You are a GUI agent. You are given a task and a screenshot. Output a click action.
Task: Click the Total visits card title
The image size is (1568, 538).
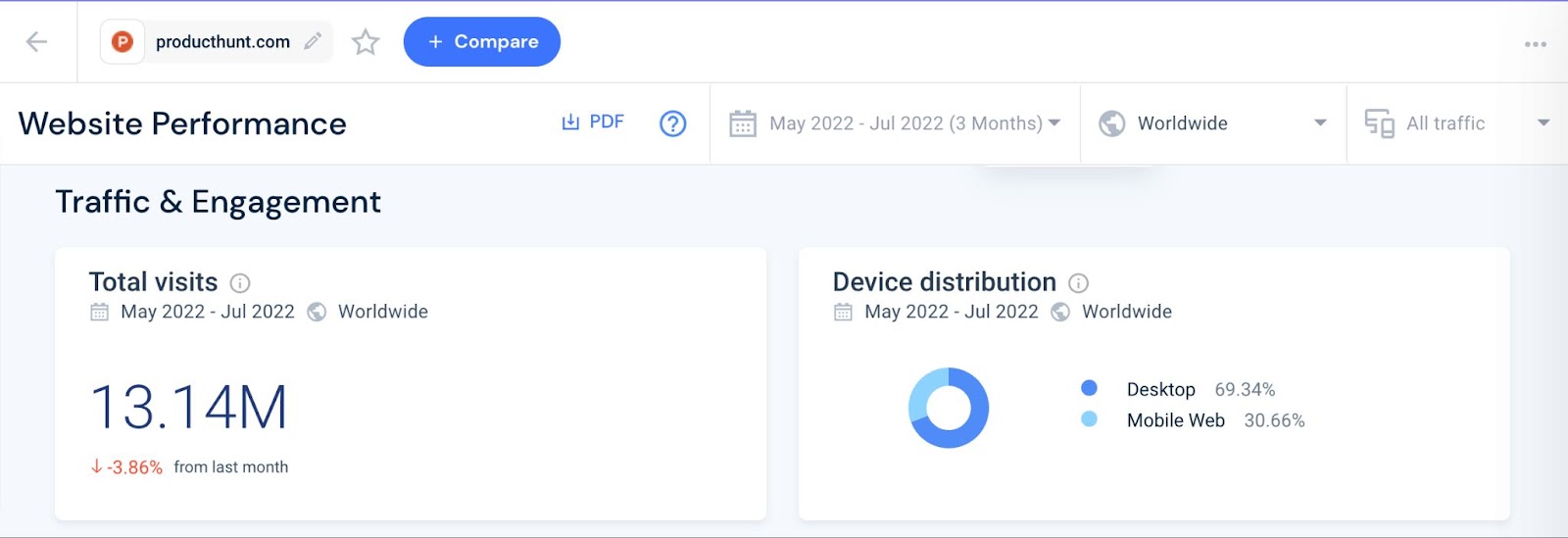pyautogui.click(x=153, y=282)
